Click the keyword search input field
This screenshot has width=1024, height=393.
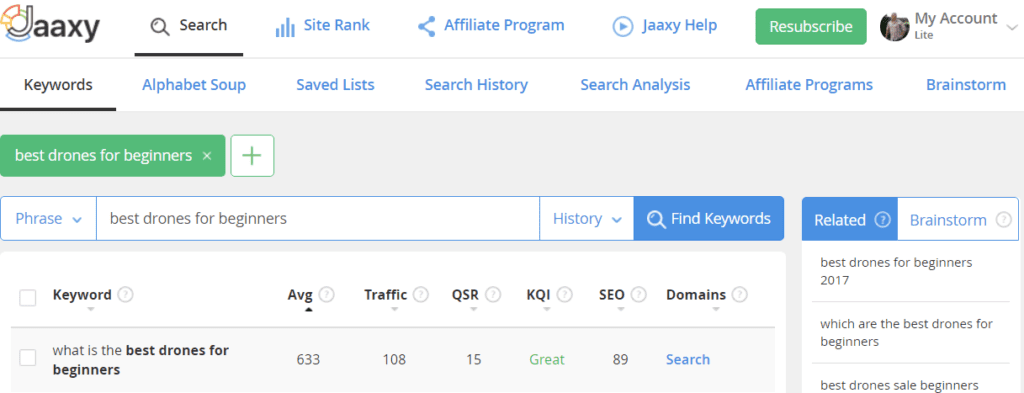click(318, 219)
